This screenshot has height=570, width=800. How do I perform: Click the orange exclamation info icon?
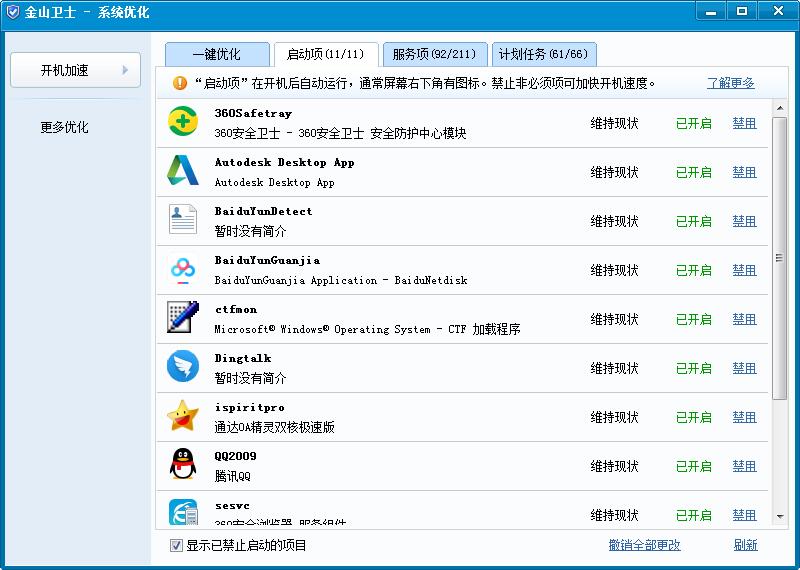click(180, 83)
